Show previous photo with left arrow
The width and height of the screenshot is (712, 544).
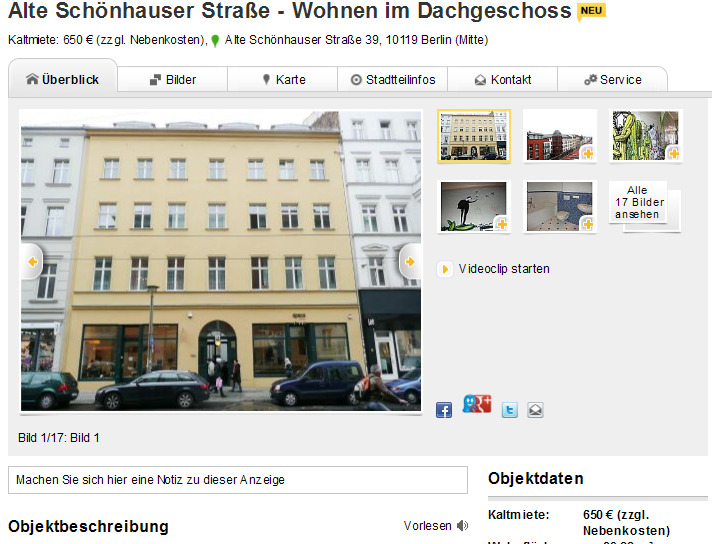[x=32, y=262]
